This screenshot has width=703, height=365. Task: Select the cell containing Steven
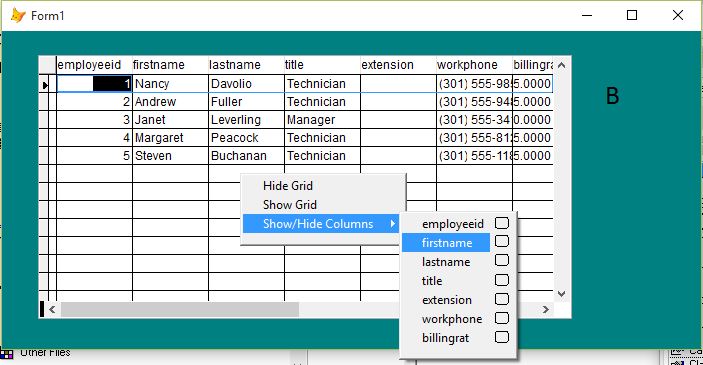coord(170,156)
